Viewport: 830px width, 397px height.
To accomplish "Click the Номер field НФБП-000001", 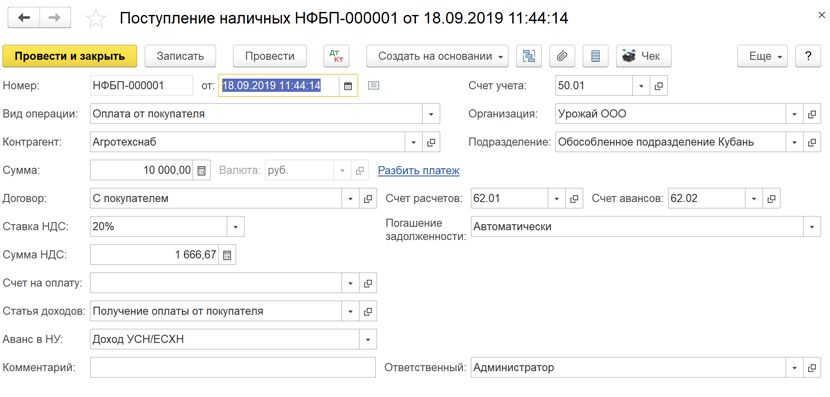I will tap(141, 85).
